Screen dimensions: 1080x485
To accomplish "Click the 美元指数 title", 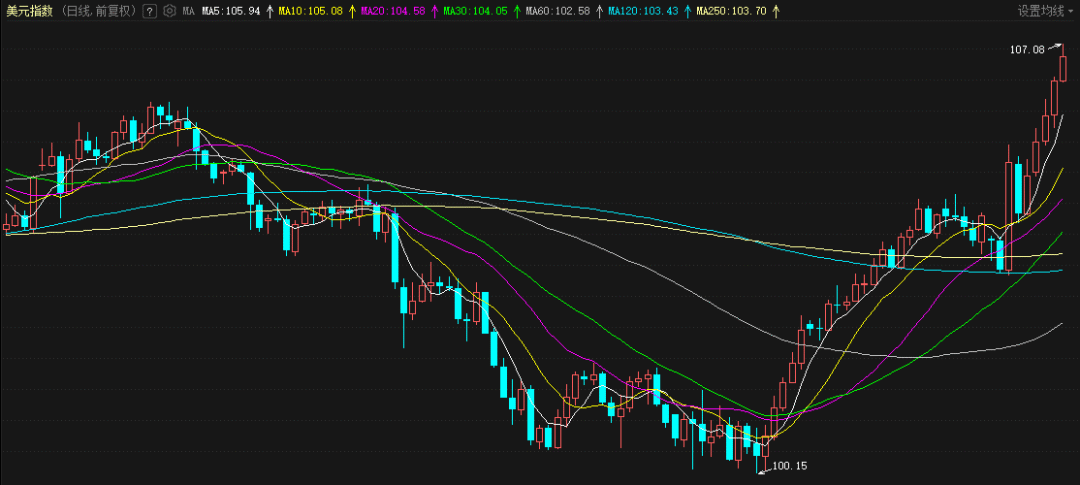I will [x=29, y=11].
